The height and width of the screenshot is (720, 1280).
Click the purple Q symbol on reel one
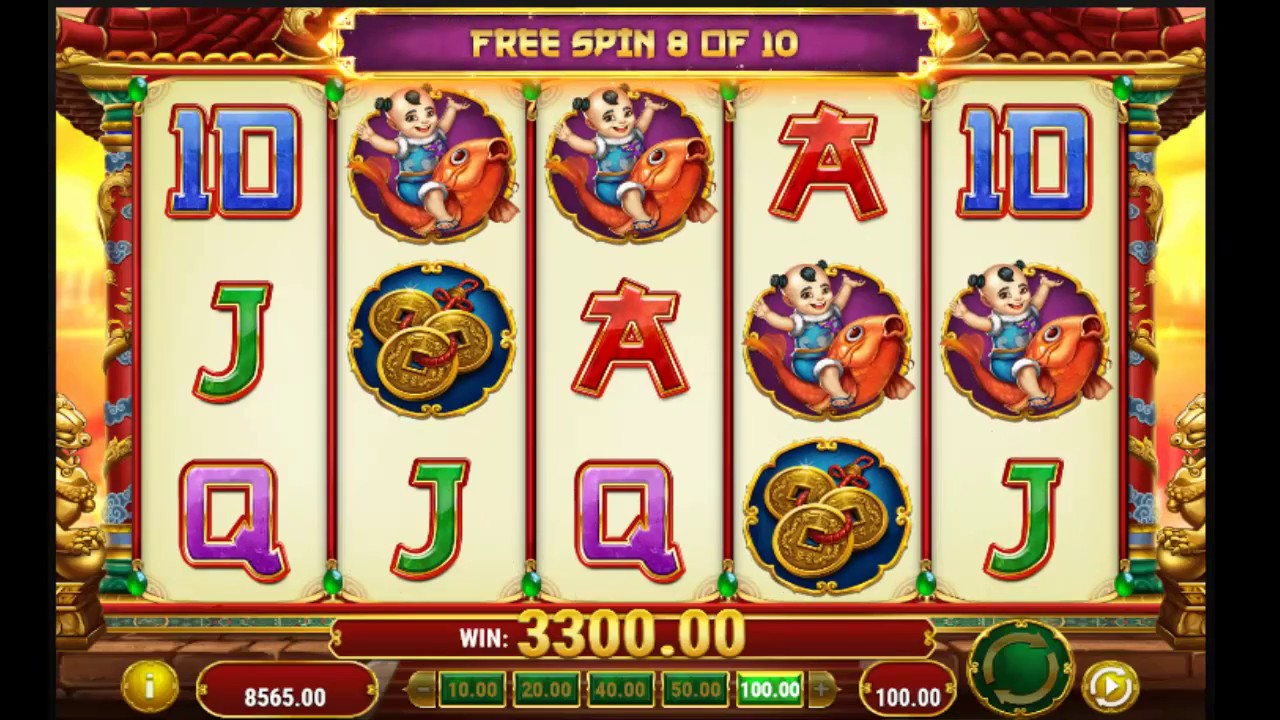(234, 520)
